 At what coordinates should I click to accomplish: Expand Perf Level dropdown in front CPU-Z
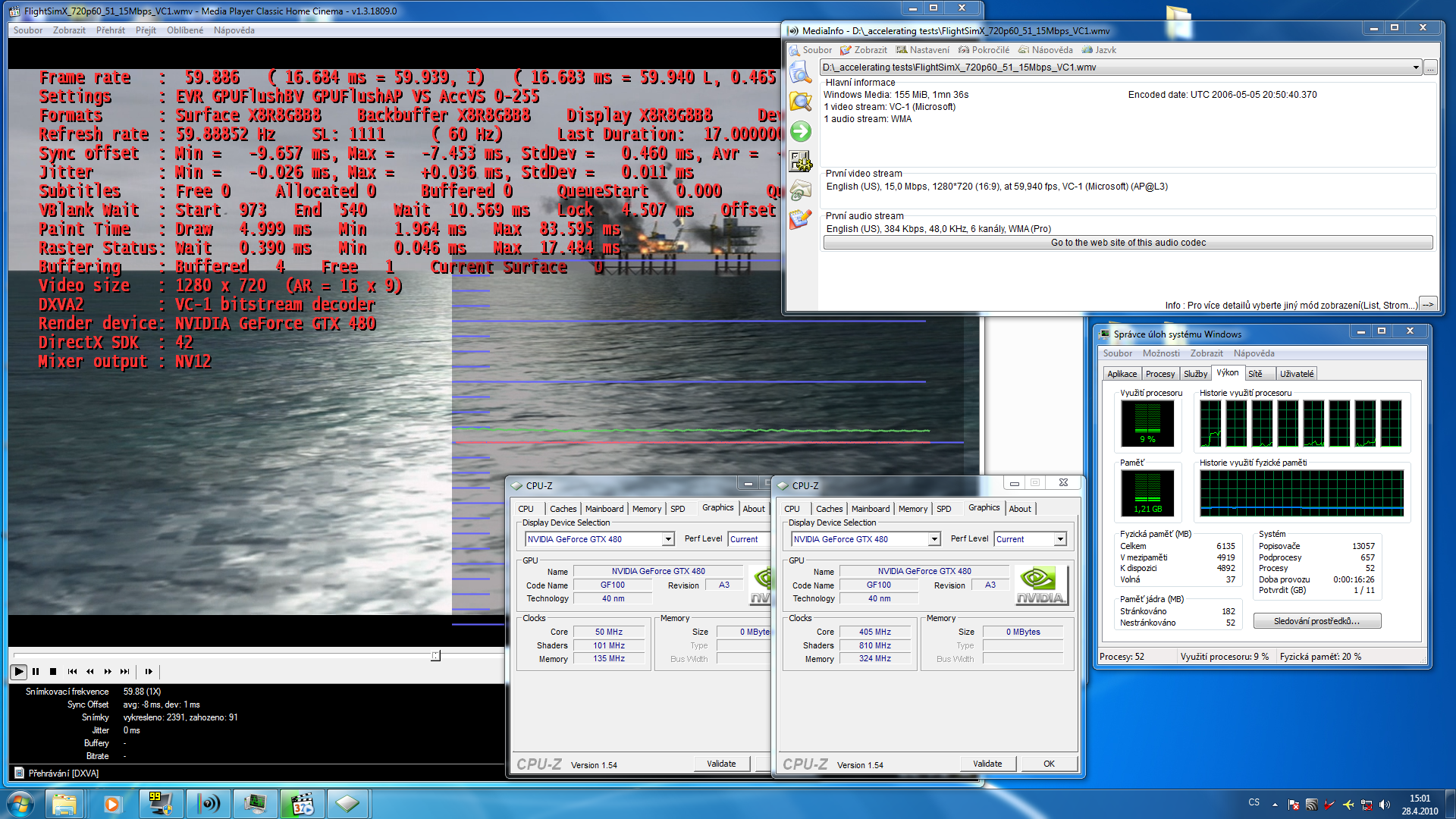click(x=1060, y=539)
